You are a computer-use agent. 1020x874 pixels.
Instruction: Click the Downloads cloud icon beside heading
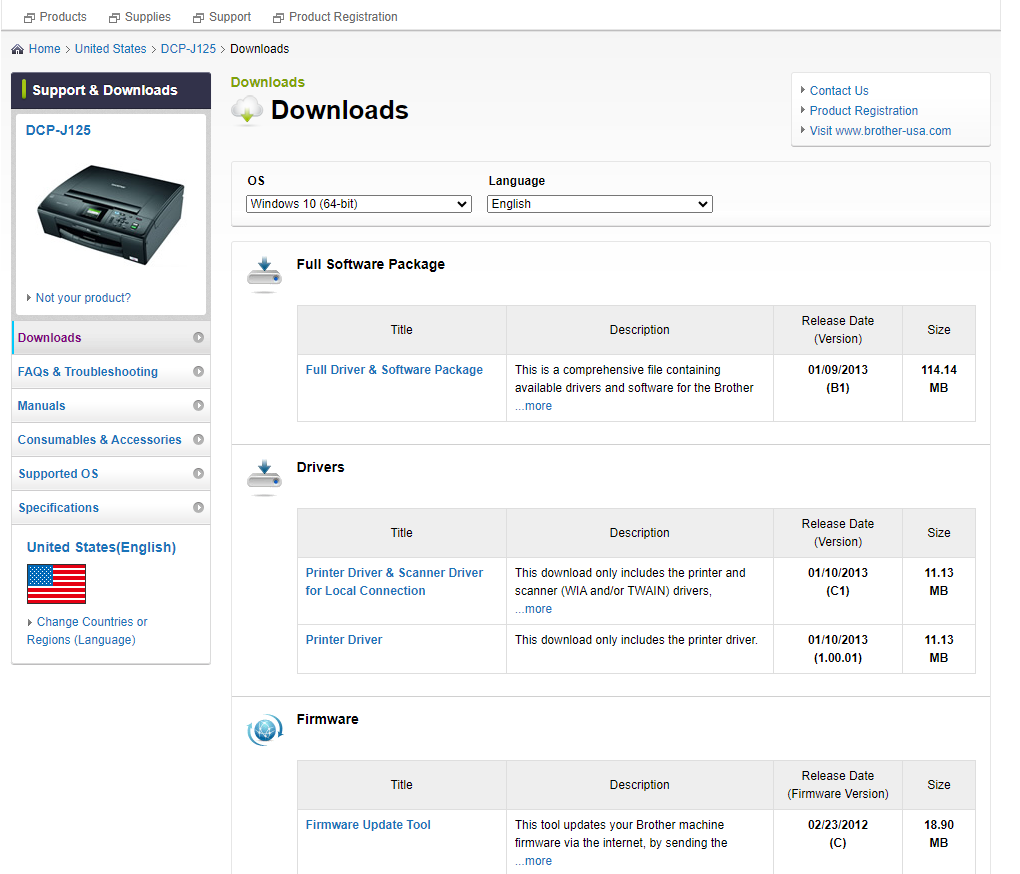click(x=247, y=110)
